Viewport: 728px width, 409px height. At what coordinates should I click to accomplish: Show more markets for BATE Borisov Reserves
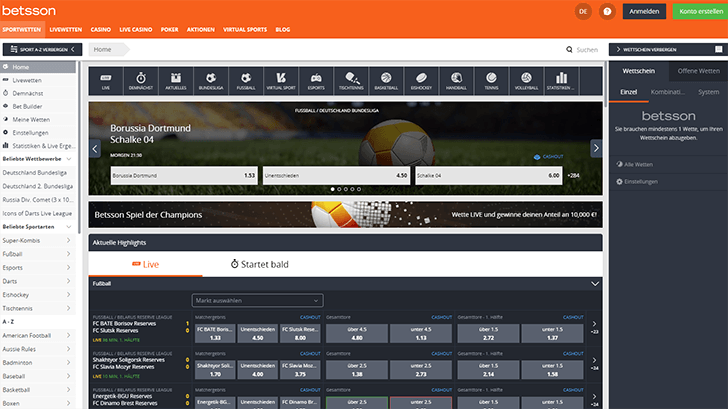594,327
